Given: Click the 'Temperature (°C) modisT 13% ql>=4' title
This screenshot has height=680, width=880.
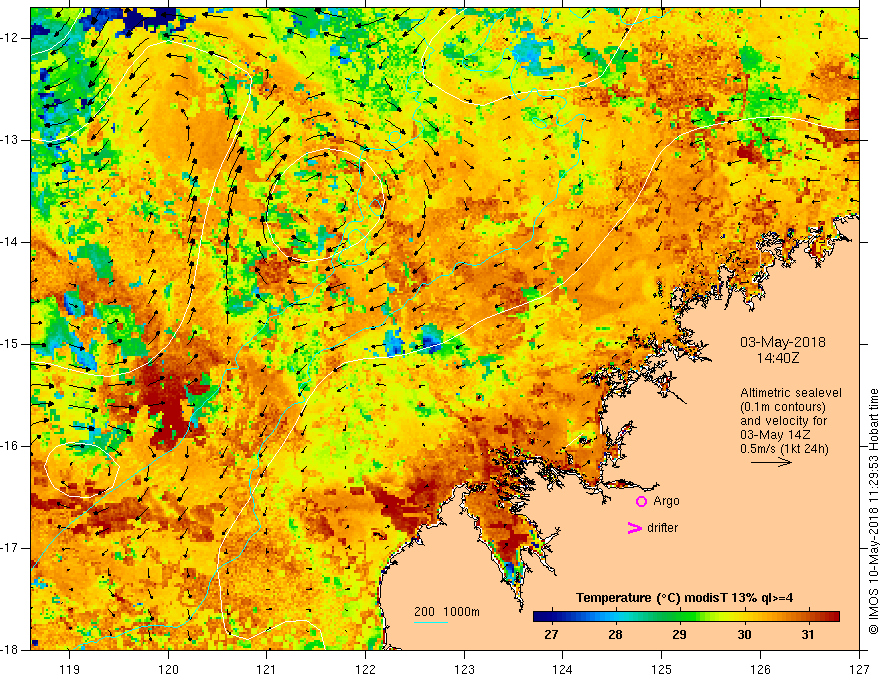Looking at the screenshot, I should click(684, 598).
